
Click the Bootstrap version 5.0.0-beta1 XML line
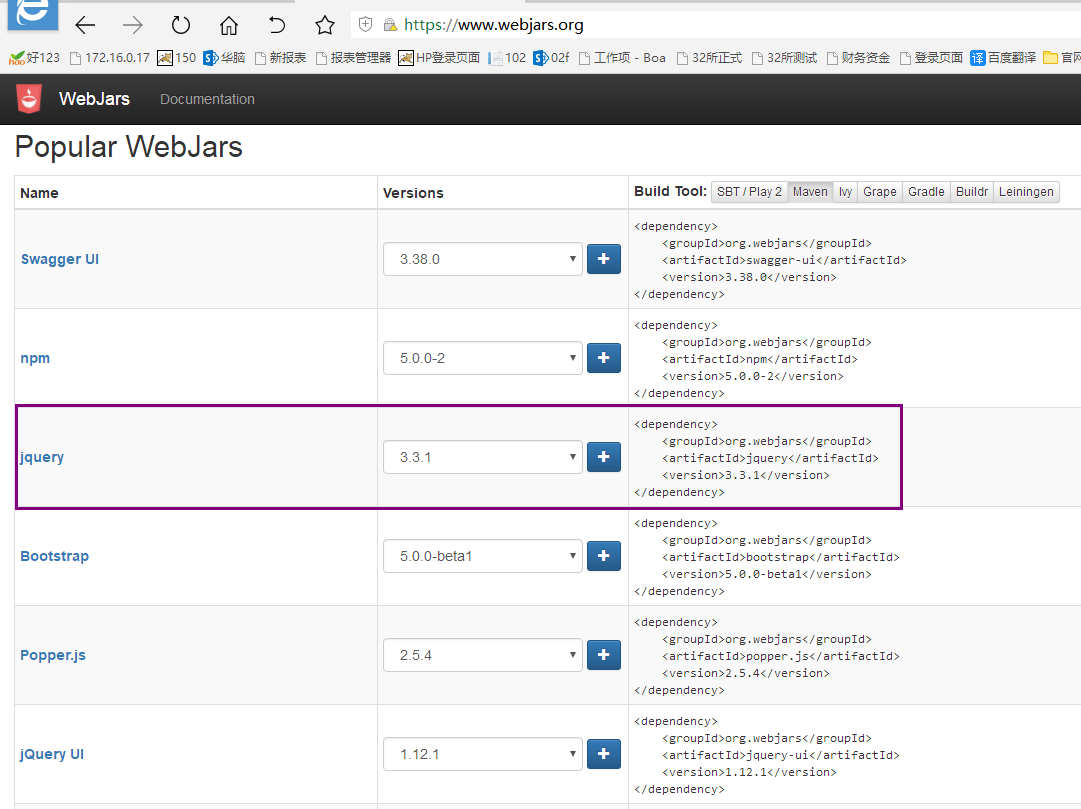click(x=767, y=574)
